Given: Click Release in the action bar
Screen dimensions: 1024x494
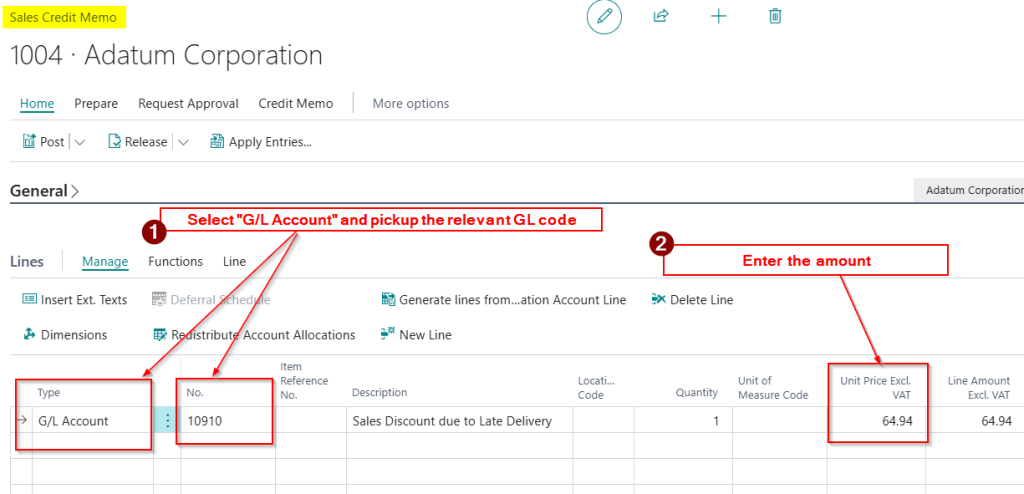Looking at the screenshot, I should [137, 142].
